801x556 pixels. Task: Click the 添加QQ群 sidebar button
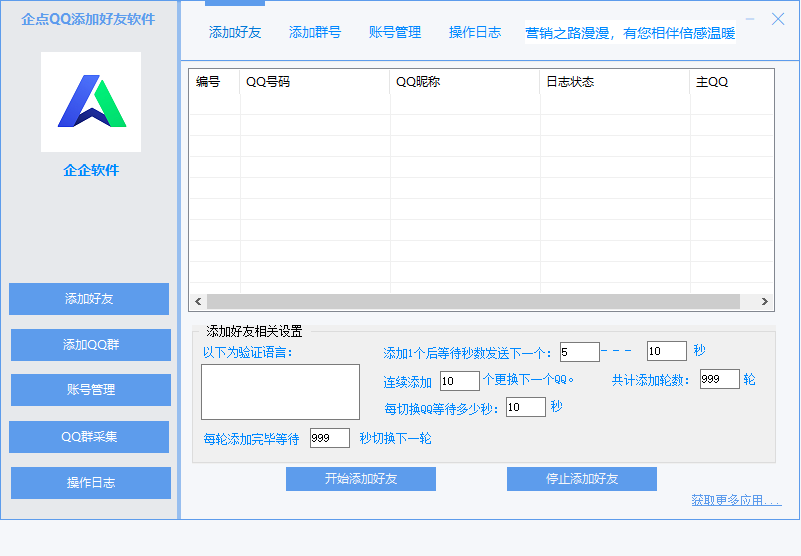pyautogui.click(x=91, y=345)
